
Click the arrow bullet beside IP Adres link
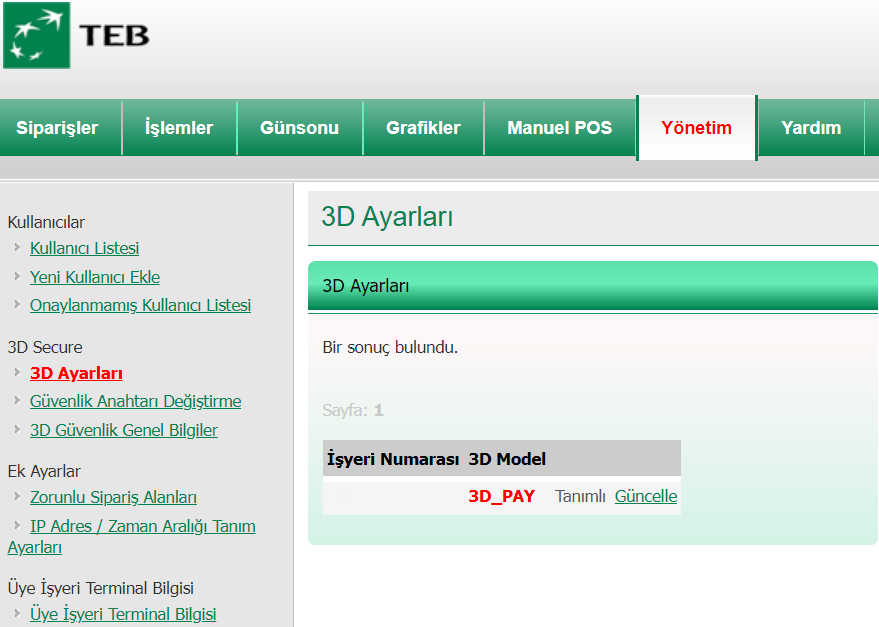click(17, 525)
